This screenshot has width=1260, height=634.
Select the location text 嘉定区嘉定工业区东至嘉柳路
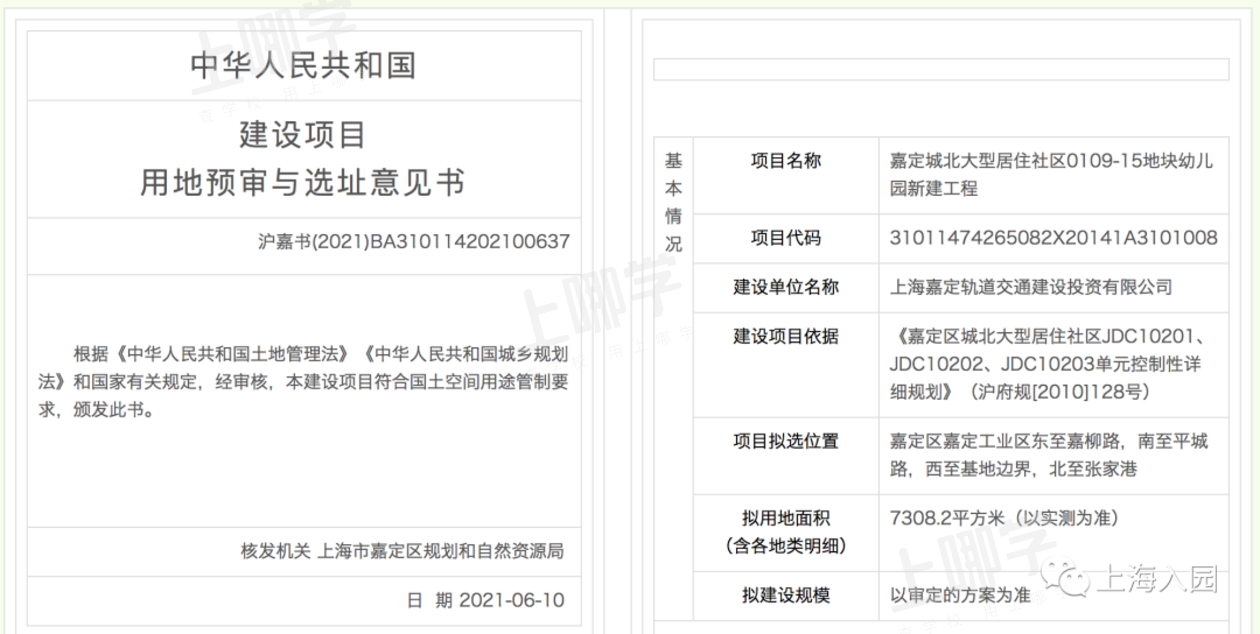1050,455
